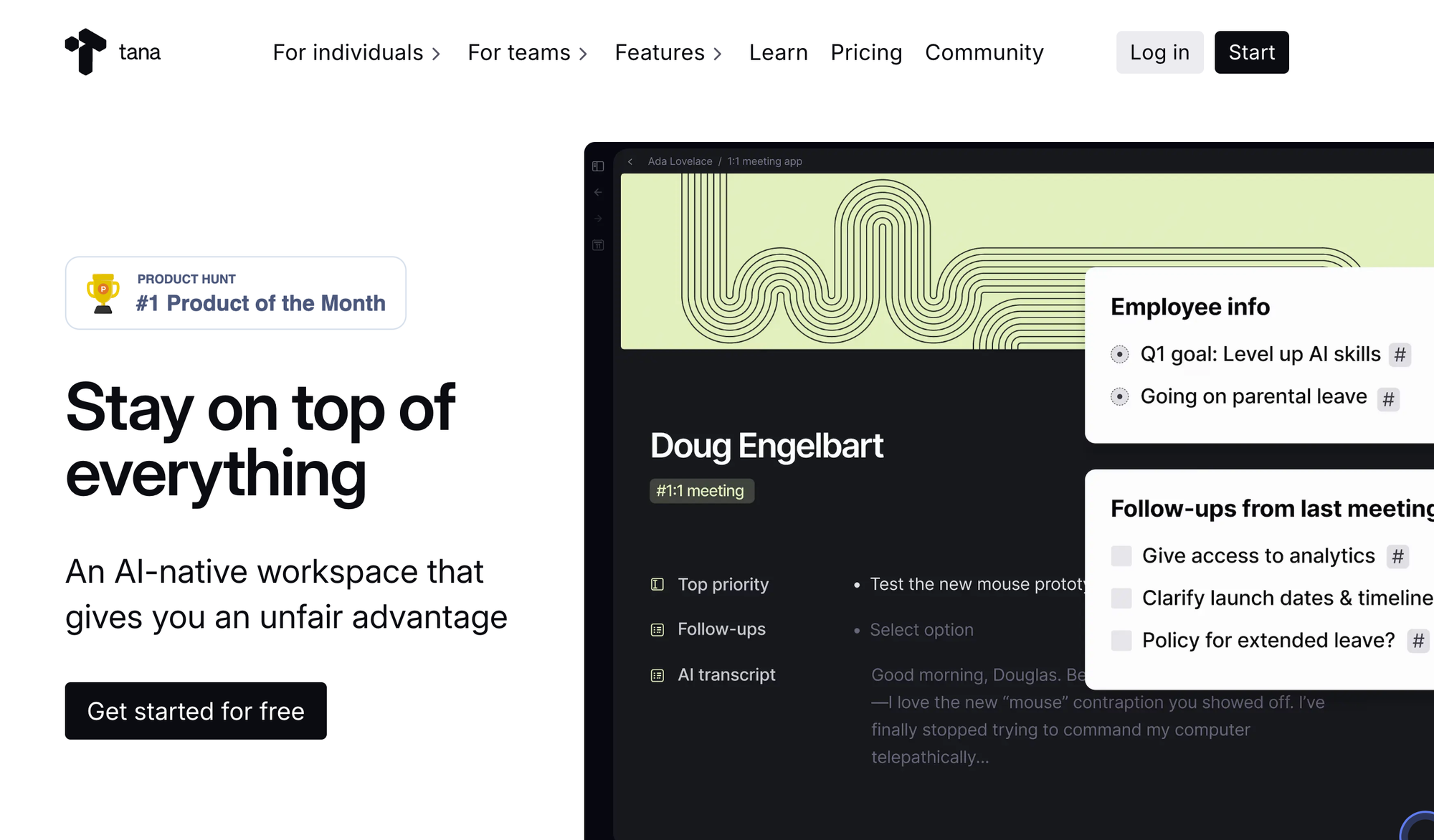Expand the For individuals menu
The width and height of the screenshot is (1434, 840).
356,52
